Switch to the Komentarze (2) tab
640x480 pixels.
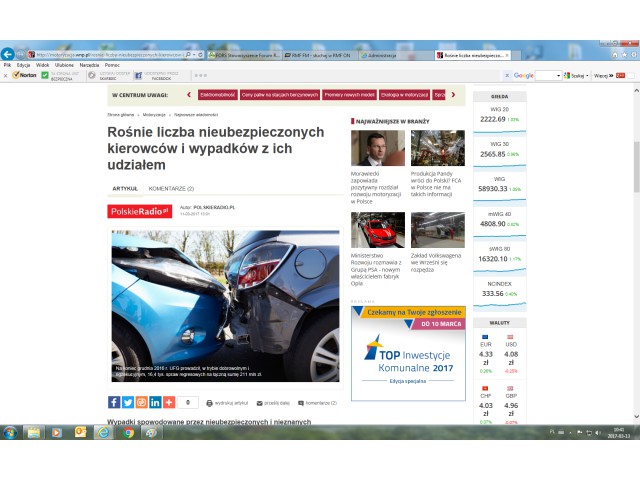tap(171, 188)
